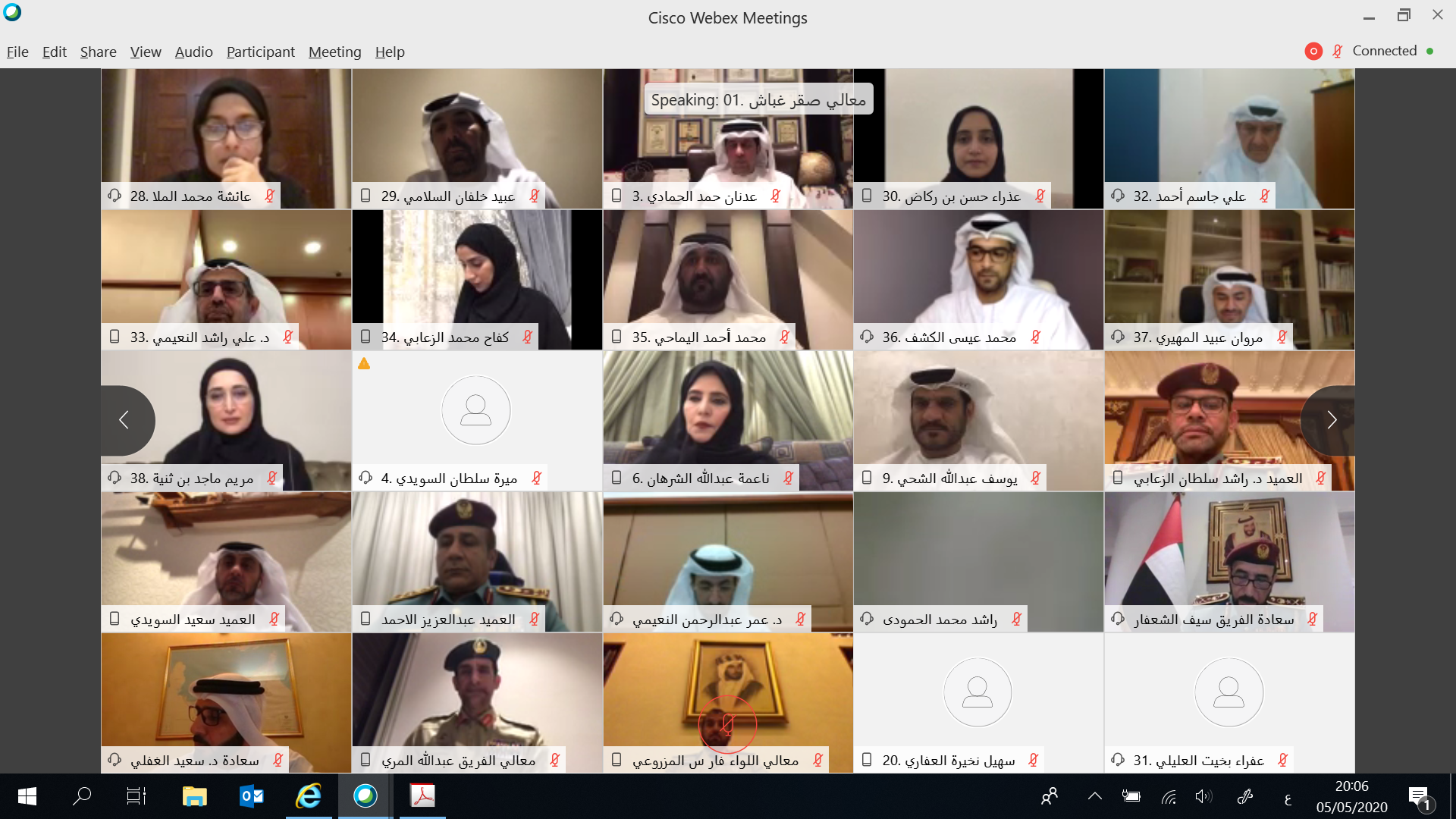
Task: Click phone device icon on participant 9 label
Action: click(x=867, y=478)
